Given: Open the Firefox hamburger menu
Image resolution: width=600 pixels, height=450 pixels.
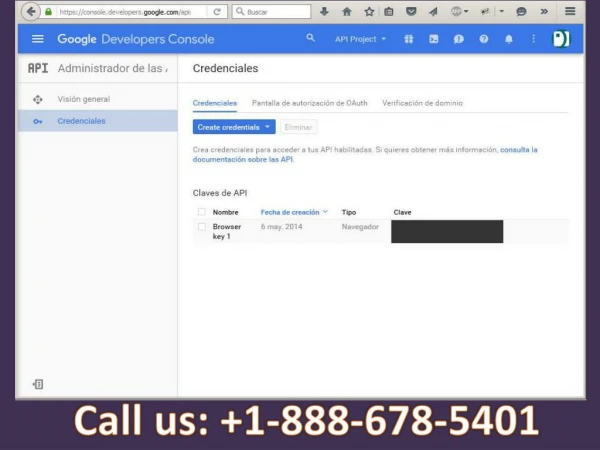Looking at the screenshot, I should pyautogui.click(x=570, y=11).
